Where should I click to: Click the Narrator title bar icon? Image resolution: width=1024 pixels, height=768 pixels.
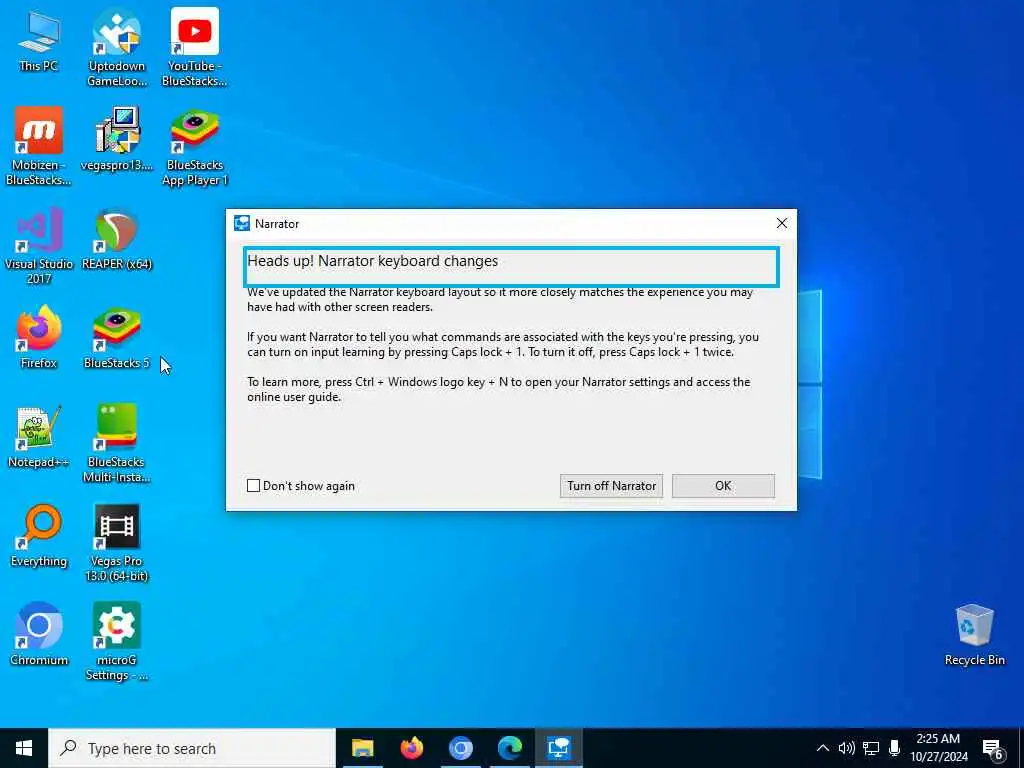pyautogui.click(x=242, y=223)
